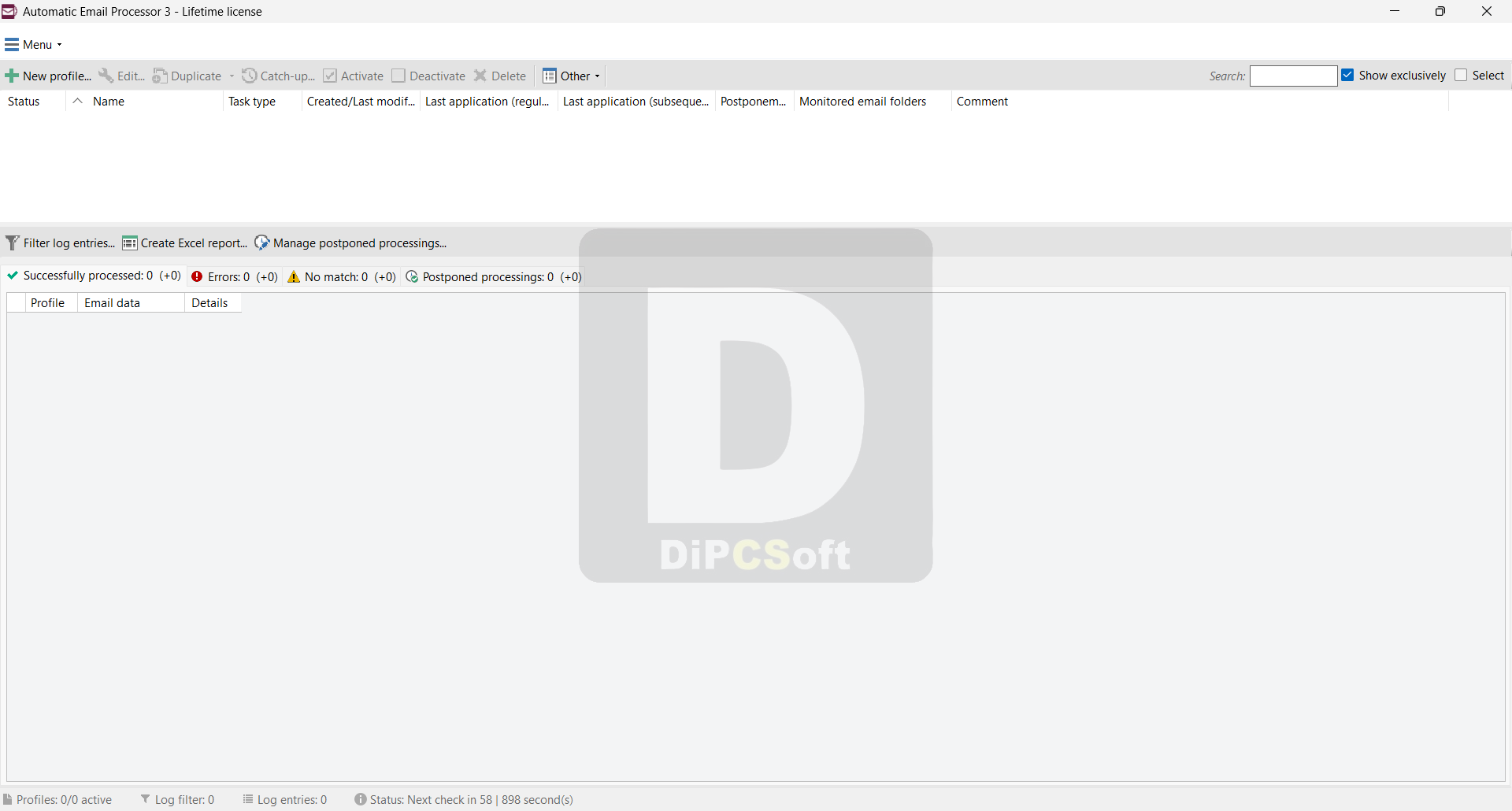
Task: Click the Profiles status bar icon
Action: click(x=8, y=800)
